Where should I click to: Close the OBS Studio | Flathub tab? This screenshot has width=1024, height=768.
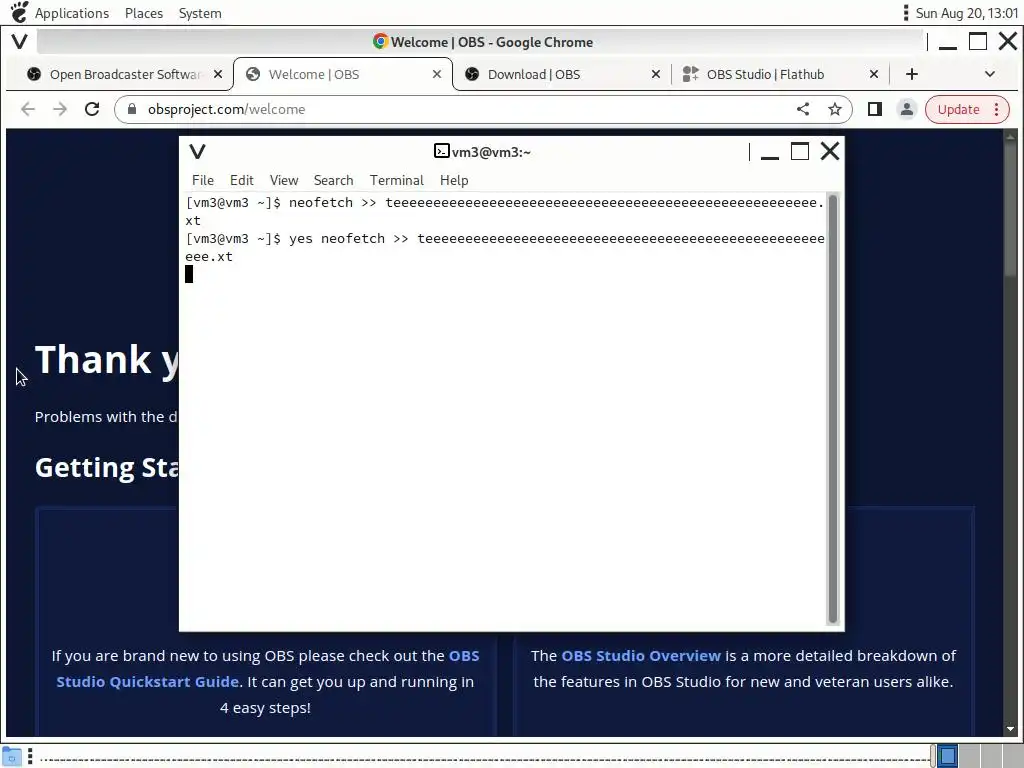(874, 74)
